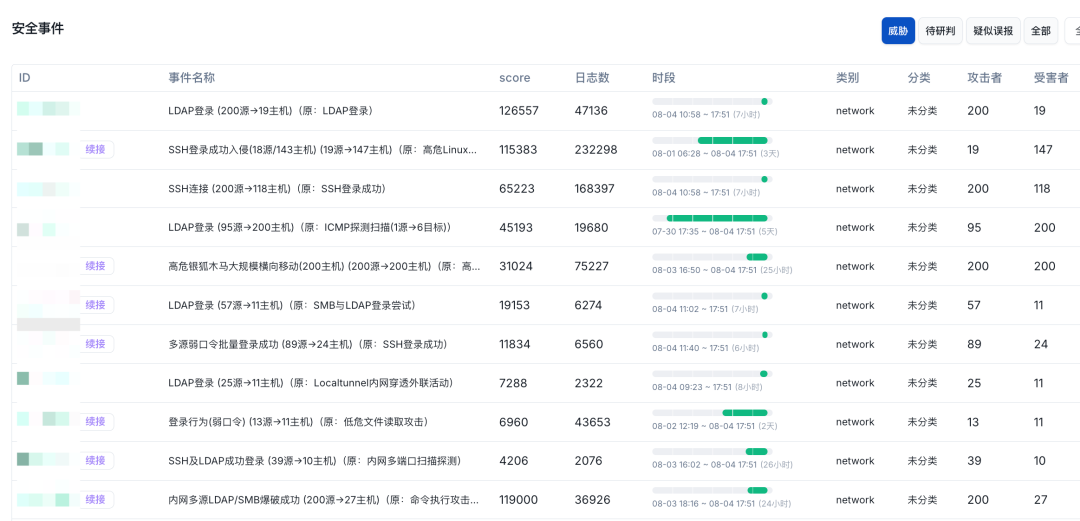
Task: Click the 续接 tag on LDAP登录 (57源→11主机) row
Action: [x=96, y=305]
